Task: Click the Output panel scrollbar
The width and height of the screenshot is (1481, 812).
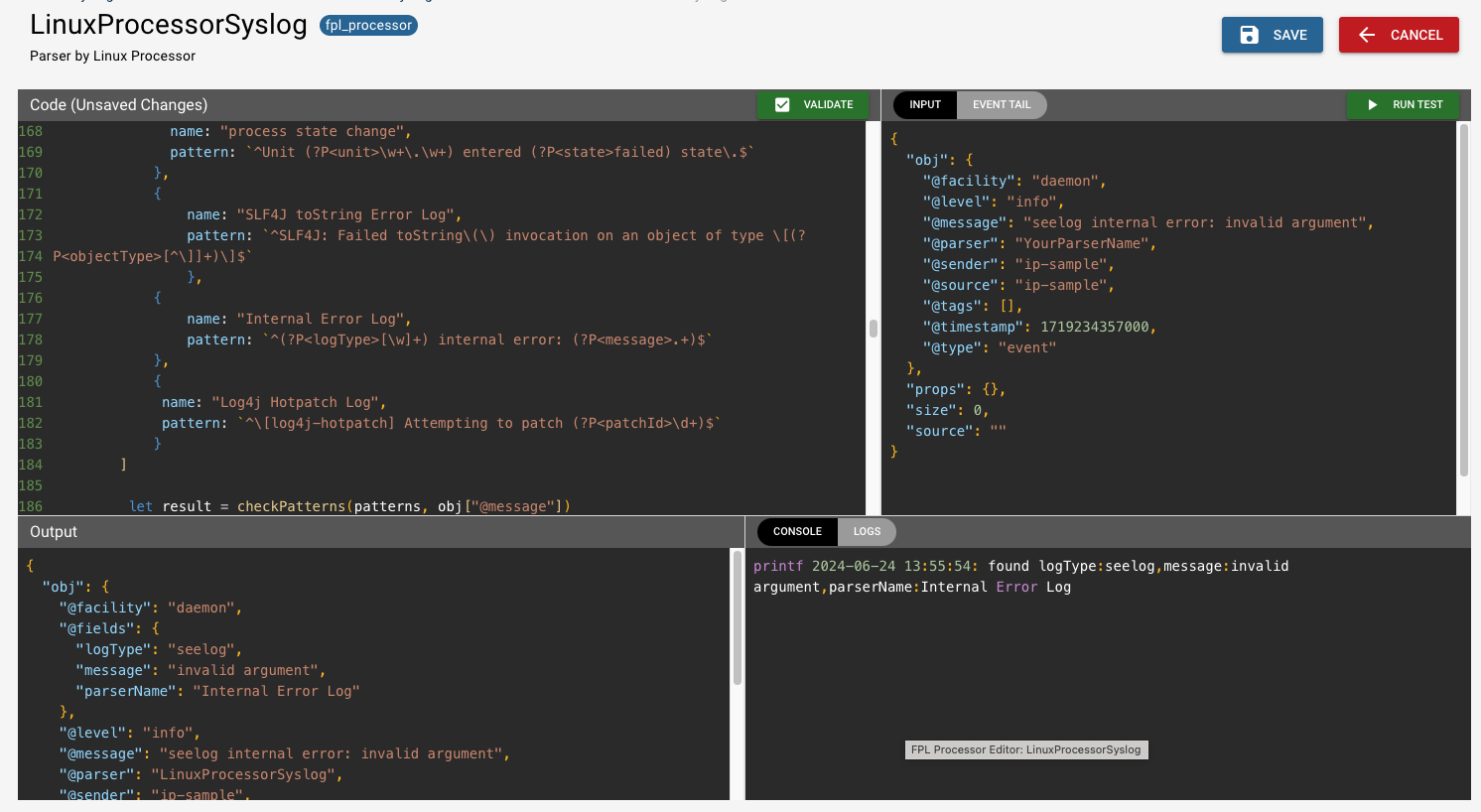Action: [737, 617]
